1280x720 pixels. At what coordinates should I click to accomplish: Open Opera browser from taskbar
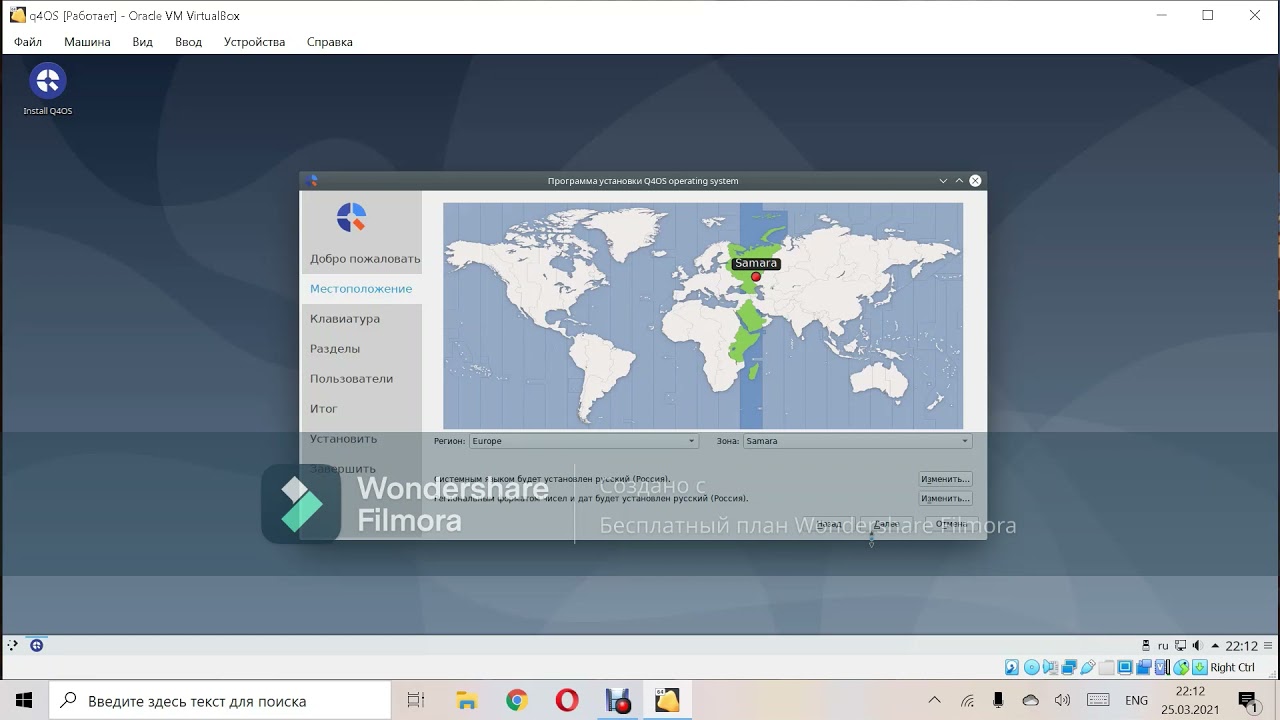[567, 701]
